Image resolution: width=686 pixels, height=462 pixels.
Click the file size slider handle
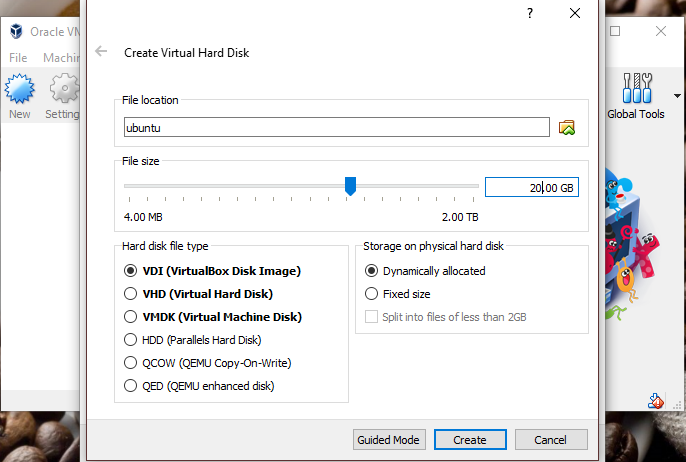point(350,186)
